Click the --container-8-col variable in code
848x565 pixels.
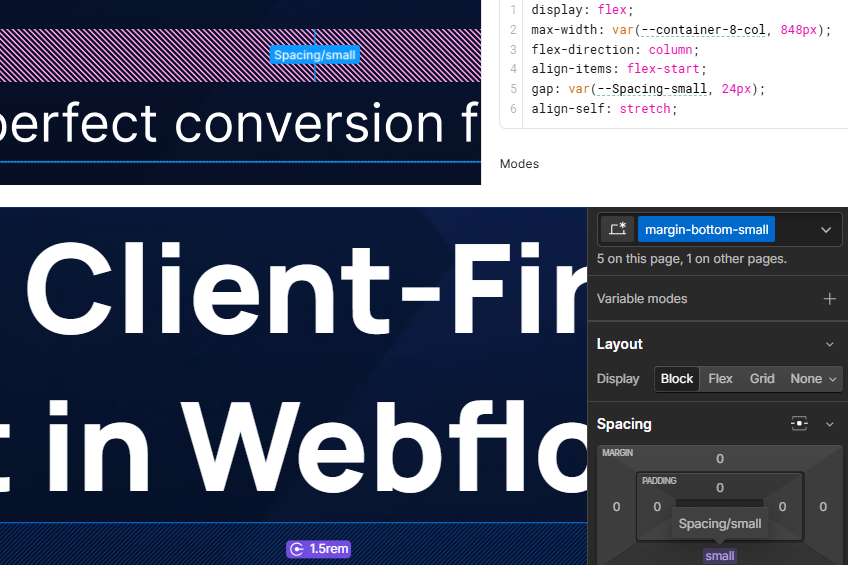pos(703,30)
